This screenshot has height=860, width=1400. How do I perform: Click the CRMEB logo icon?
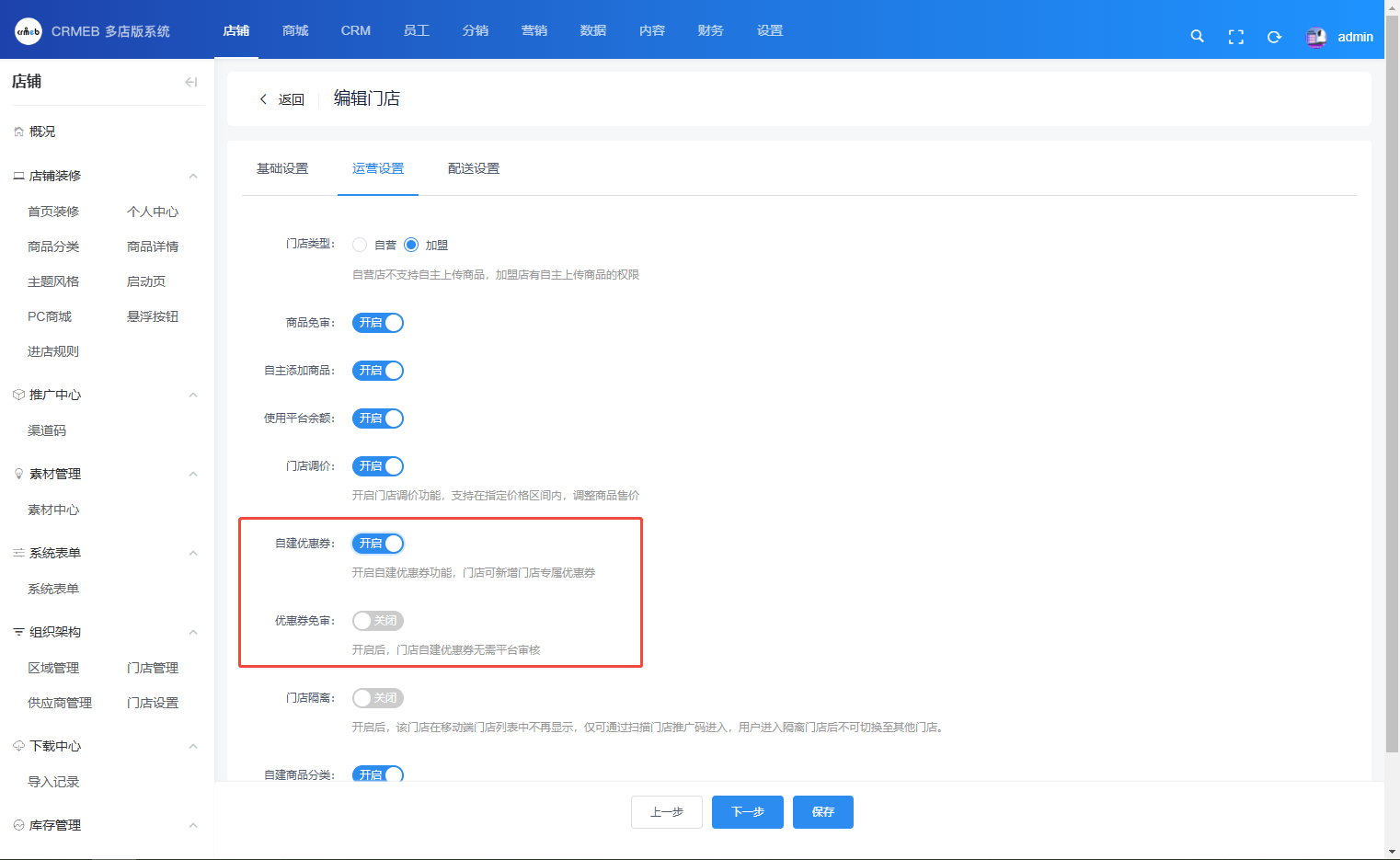click(x=29, y=31)
